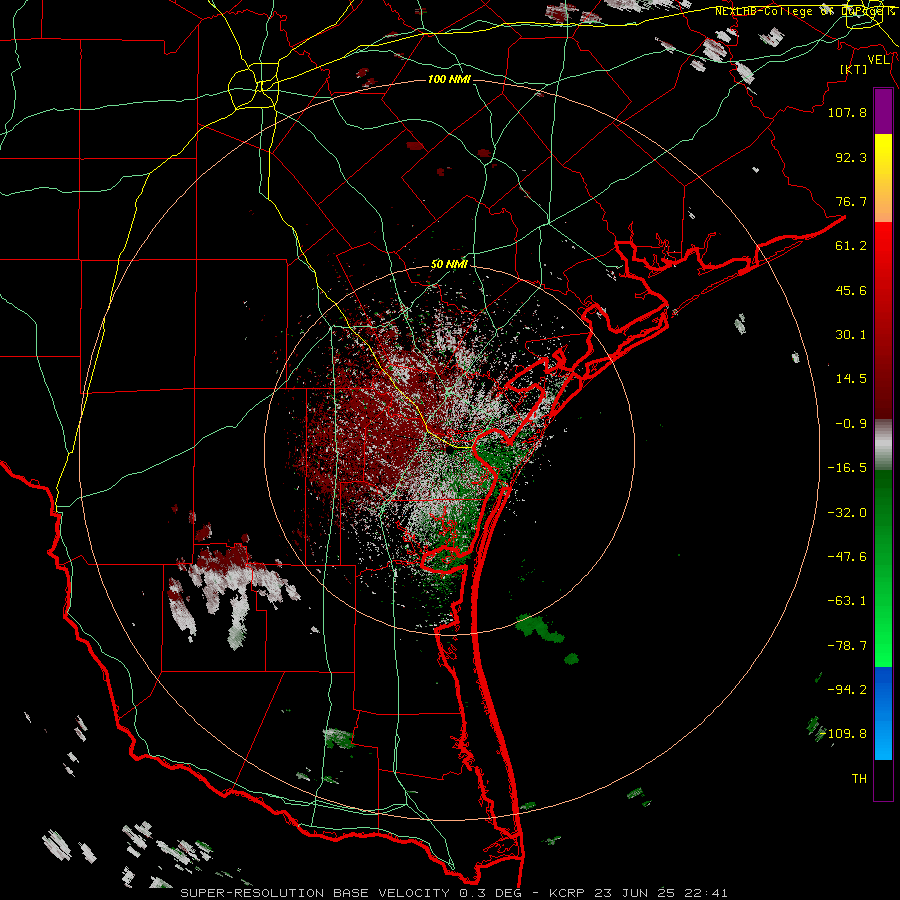
Task: Select the -16.5 value on velocity scale
Action: coord(847,468)
